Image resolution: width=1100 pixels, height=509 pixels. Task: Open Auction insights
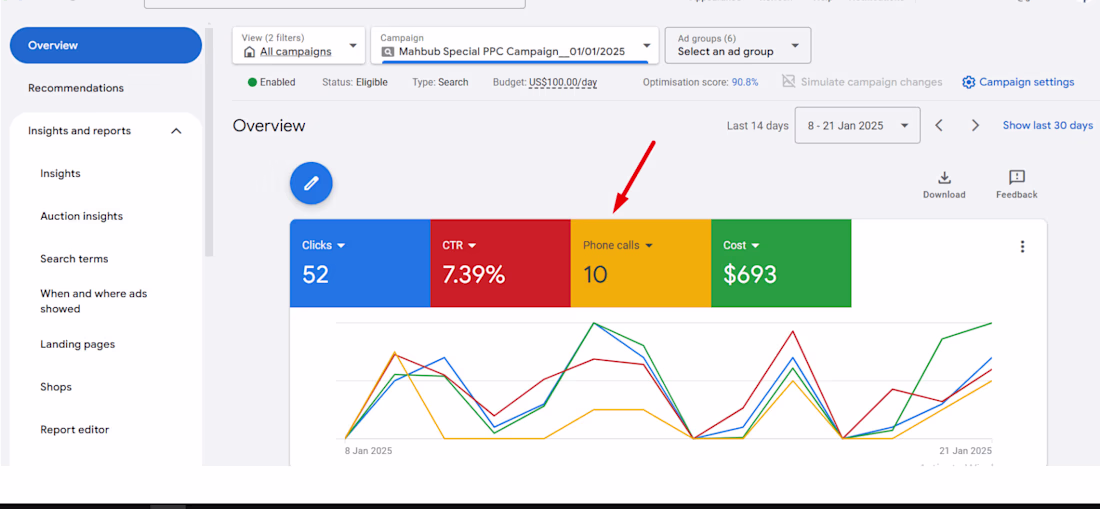(x=81, y=217)
